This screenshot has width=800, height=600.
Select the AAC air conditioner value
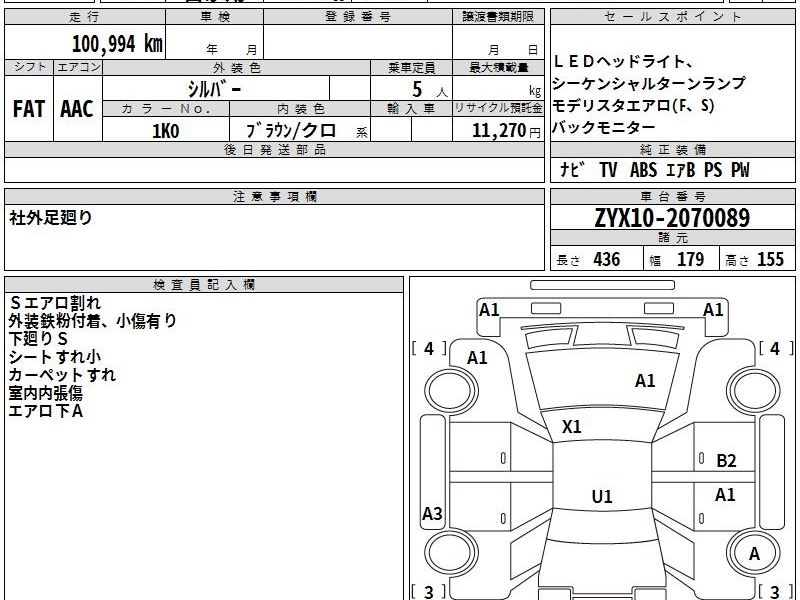[77, 109]
